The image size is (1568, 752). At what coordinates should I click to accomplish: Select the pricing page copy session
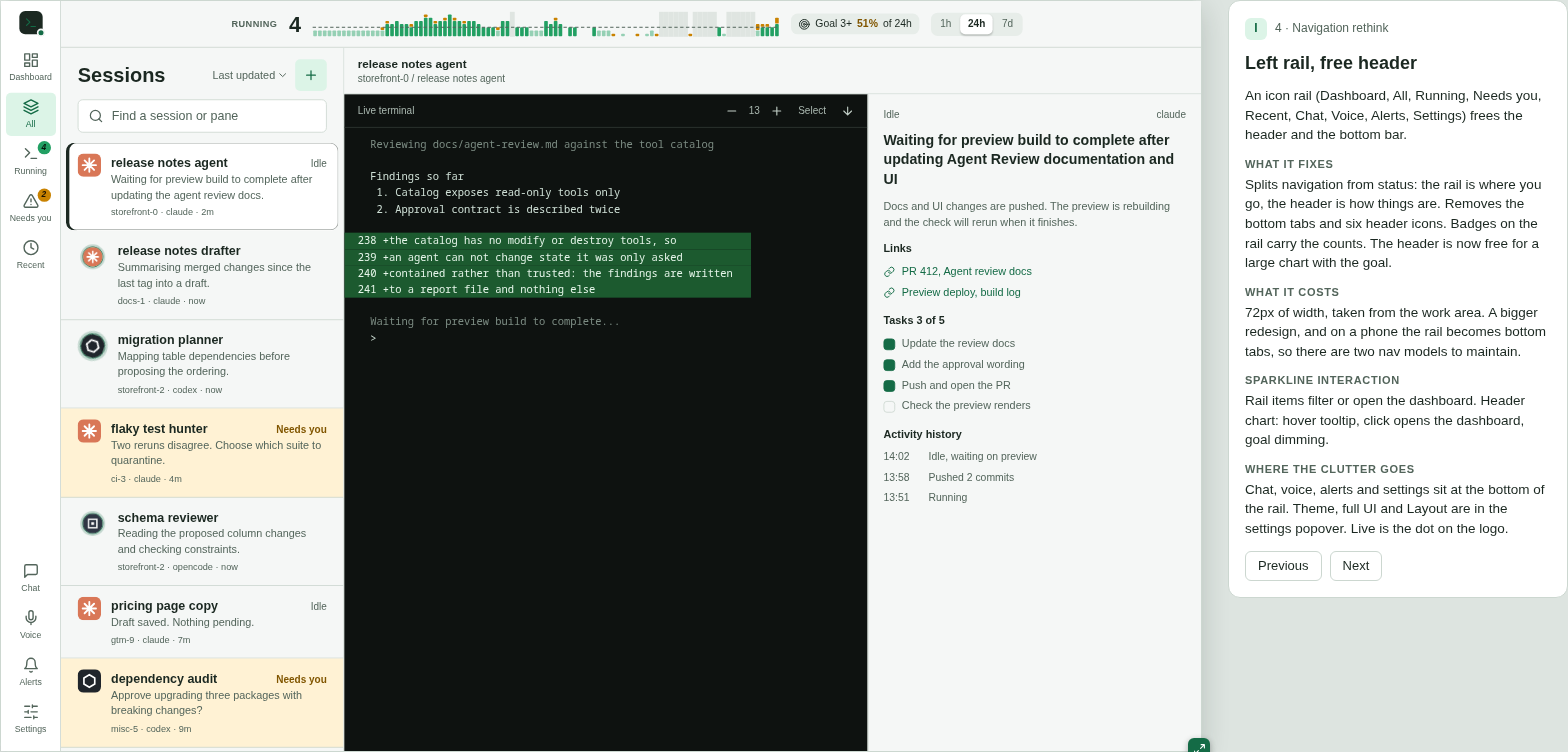[x=202, y=622]
